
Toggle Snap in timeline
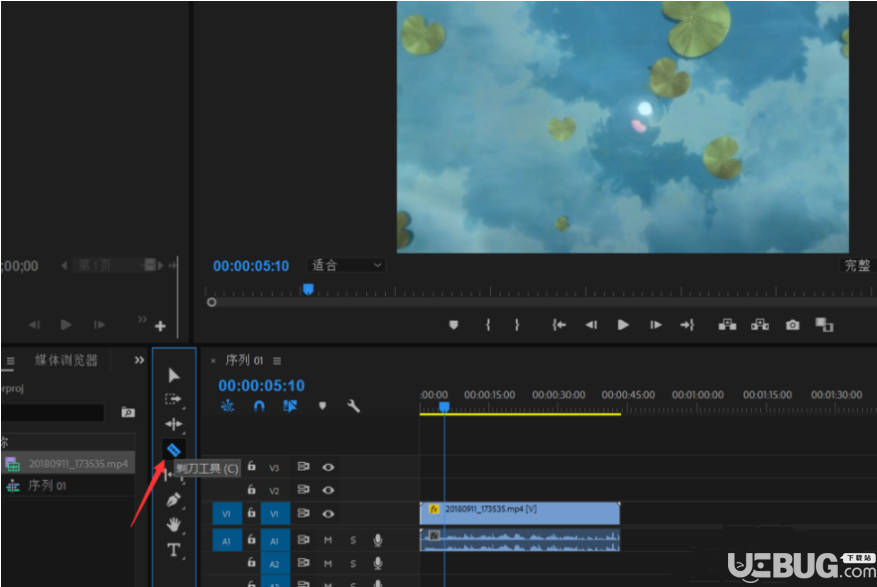259,406
